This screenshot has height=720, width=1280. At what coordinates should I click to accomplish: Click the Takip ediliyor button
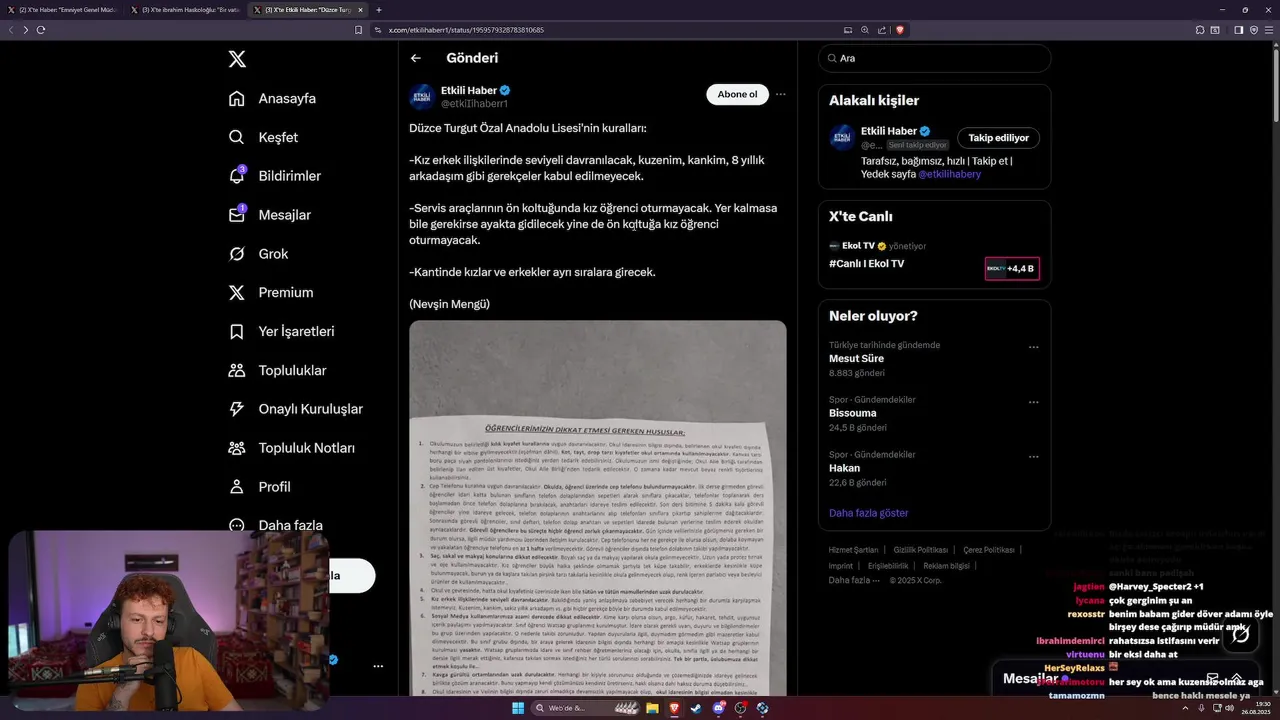pos(998,138)
